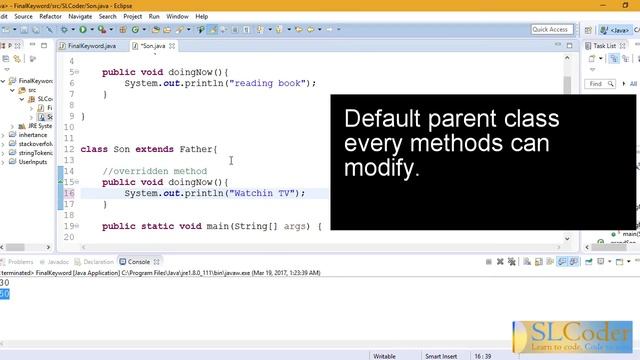Expand the JRE System Library node
640x360 pixels.
point(12,126)
